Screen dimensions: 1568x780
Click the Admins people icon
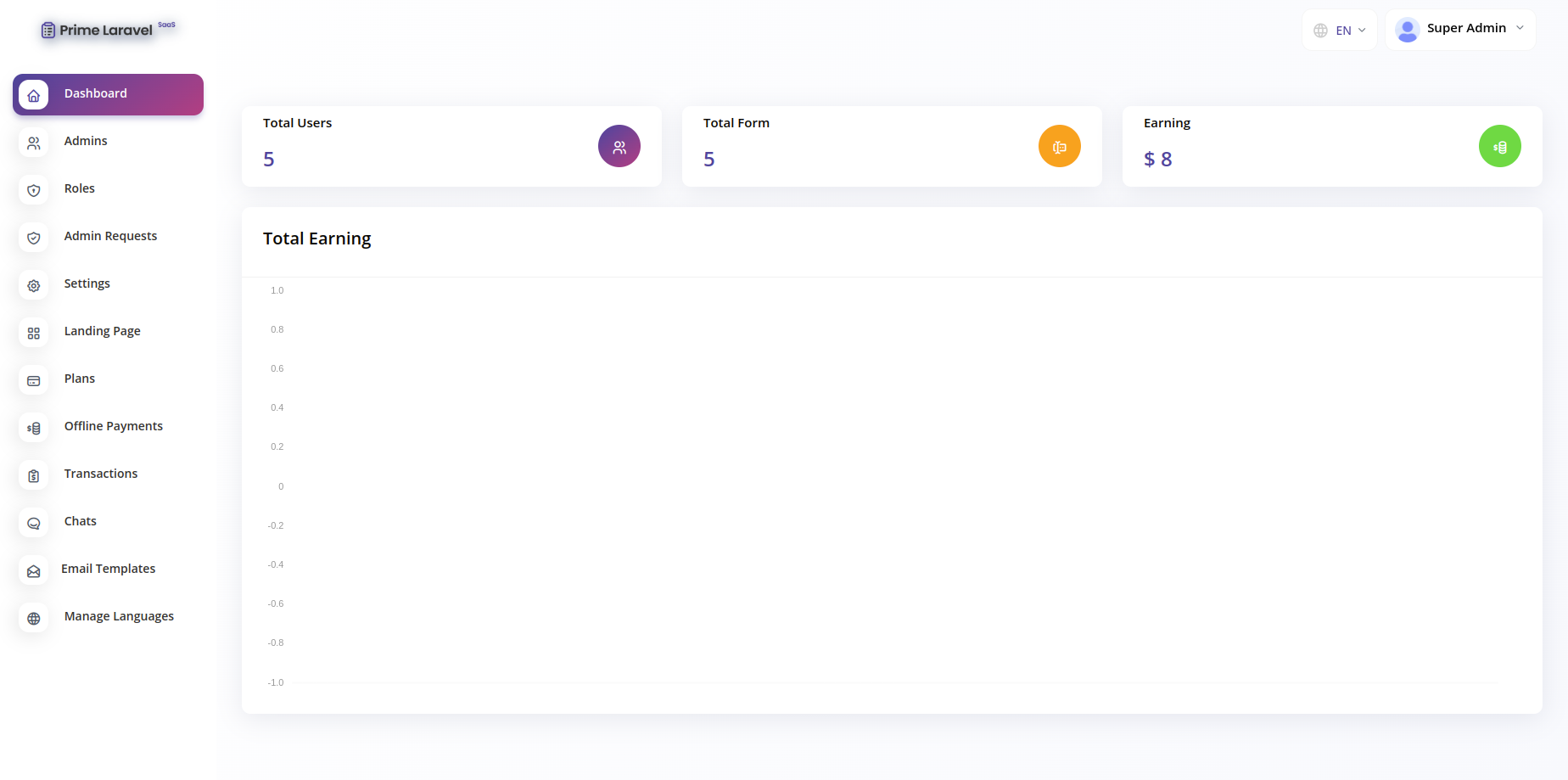point(33,143)
